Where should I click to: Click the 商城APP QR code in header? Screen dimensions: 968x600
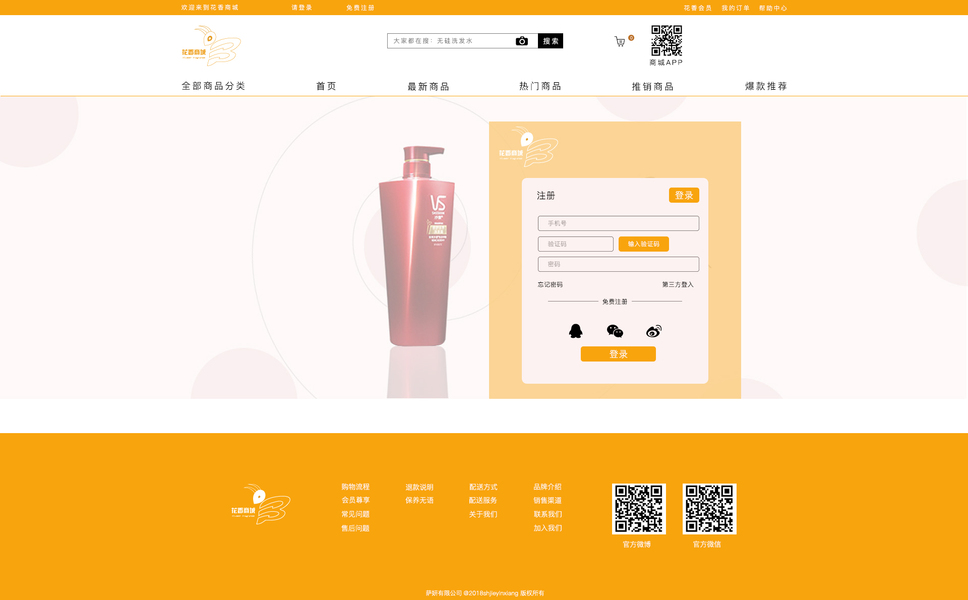pyautogui.click(x=666, y=41)
